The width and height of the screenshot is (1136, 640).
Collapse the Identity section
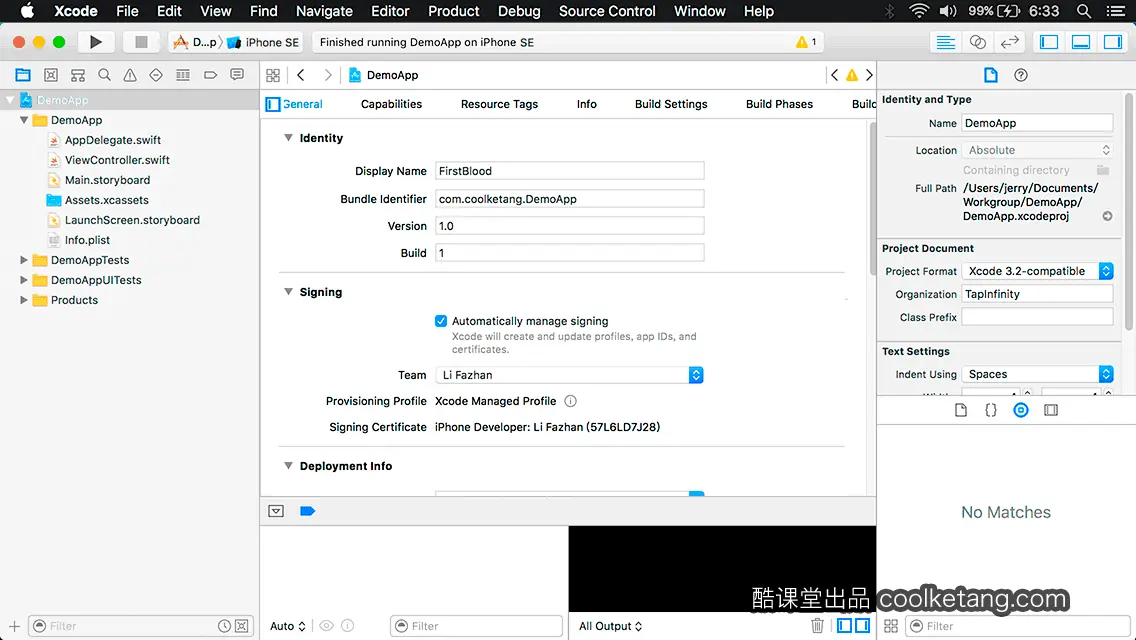point(288,138)
